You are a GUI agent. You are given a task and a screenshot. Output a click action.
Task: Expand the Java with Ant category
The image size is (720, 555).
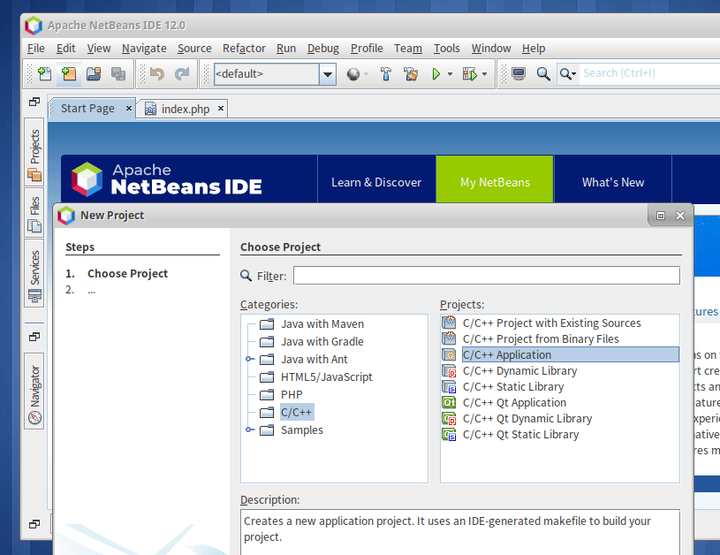click(x=249, y=359)
